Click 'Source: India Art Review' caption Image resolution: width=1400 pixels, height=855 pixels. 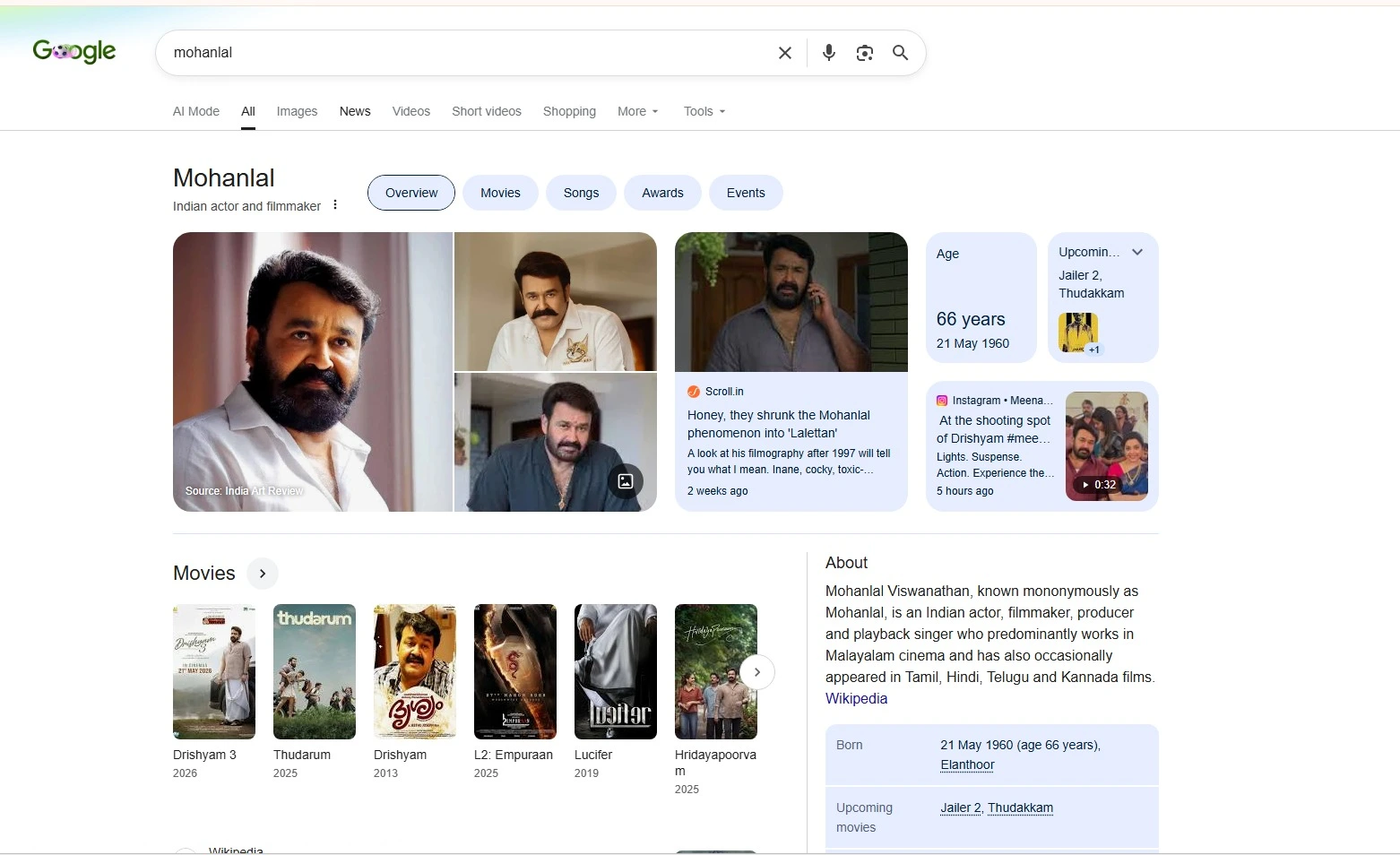(244, 491)
